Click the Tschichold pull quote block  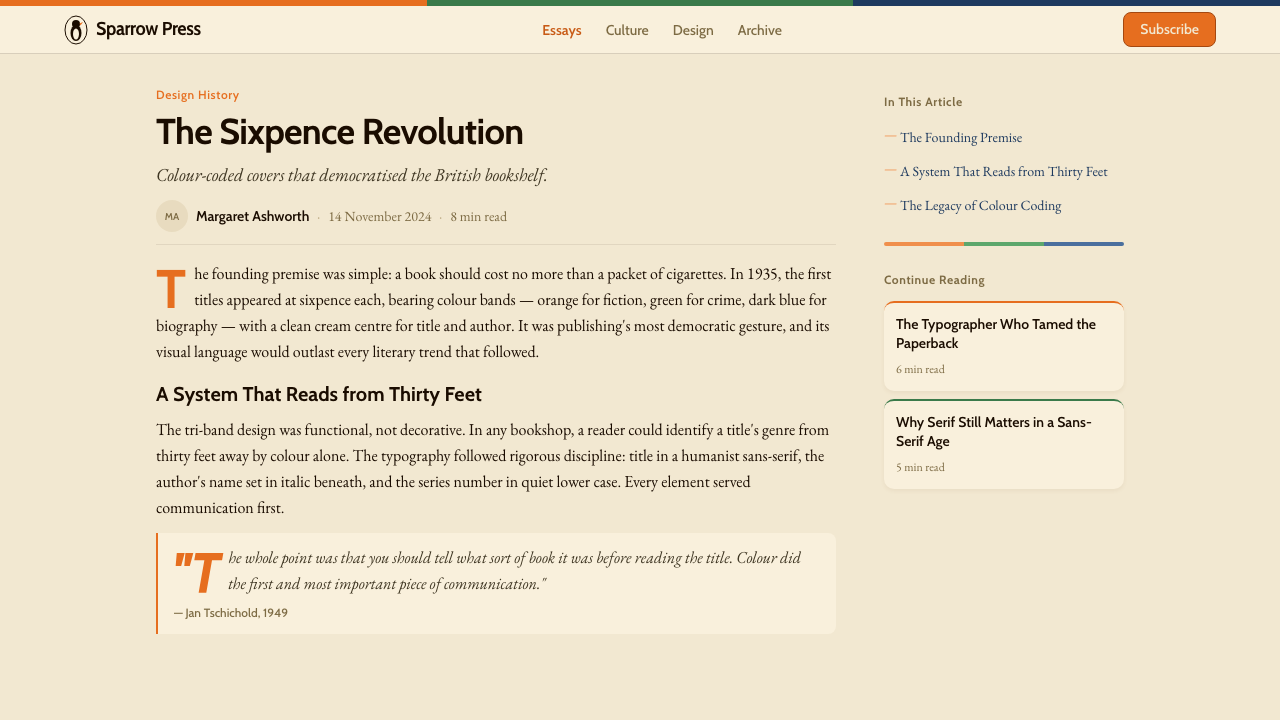click(x=496, y=583)
